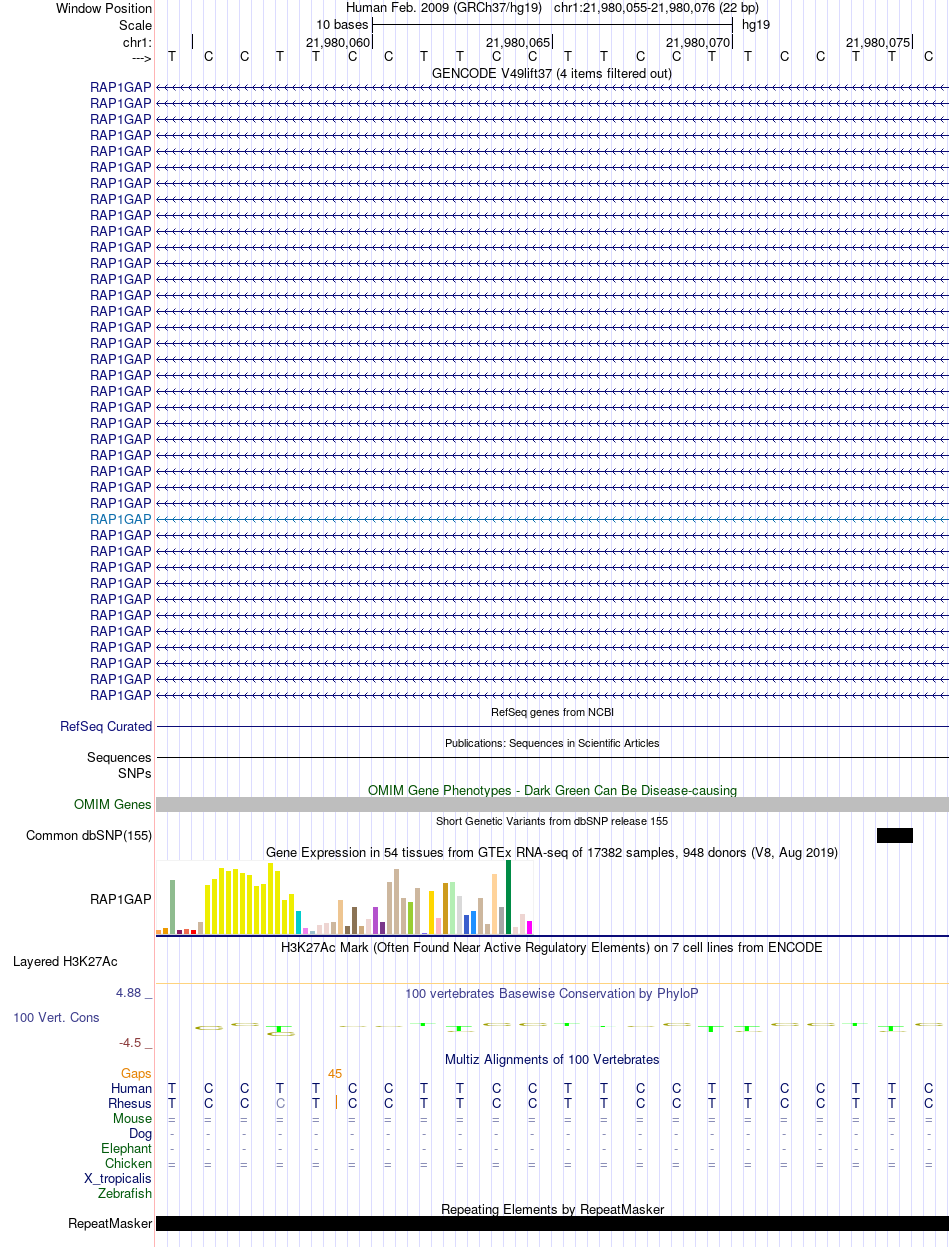Click the Common dbSNP(155) track label

(89, 836)
